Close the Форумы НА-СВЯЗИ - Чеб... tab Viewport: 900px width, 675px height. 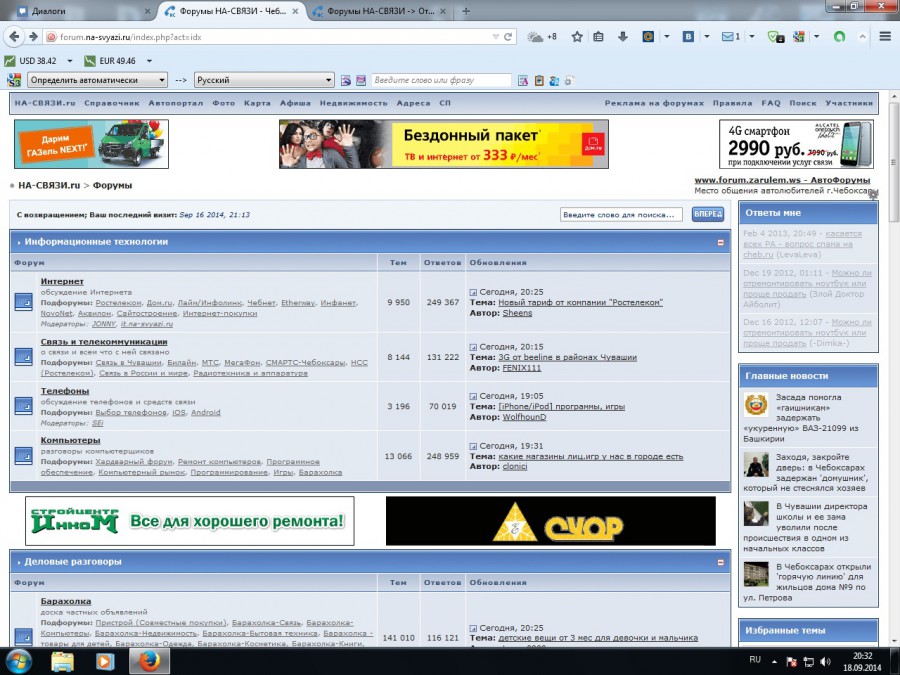tap(296, 11)
